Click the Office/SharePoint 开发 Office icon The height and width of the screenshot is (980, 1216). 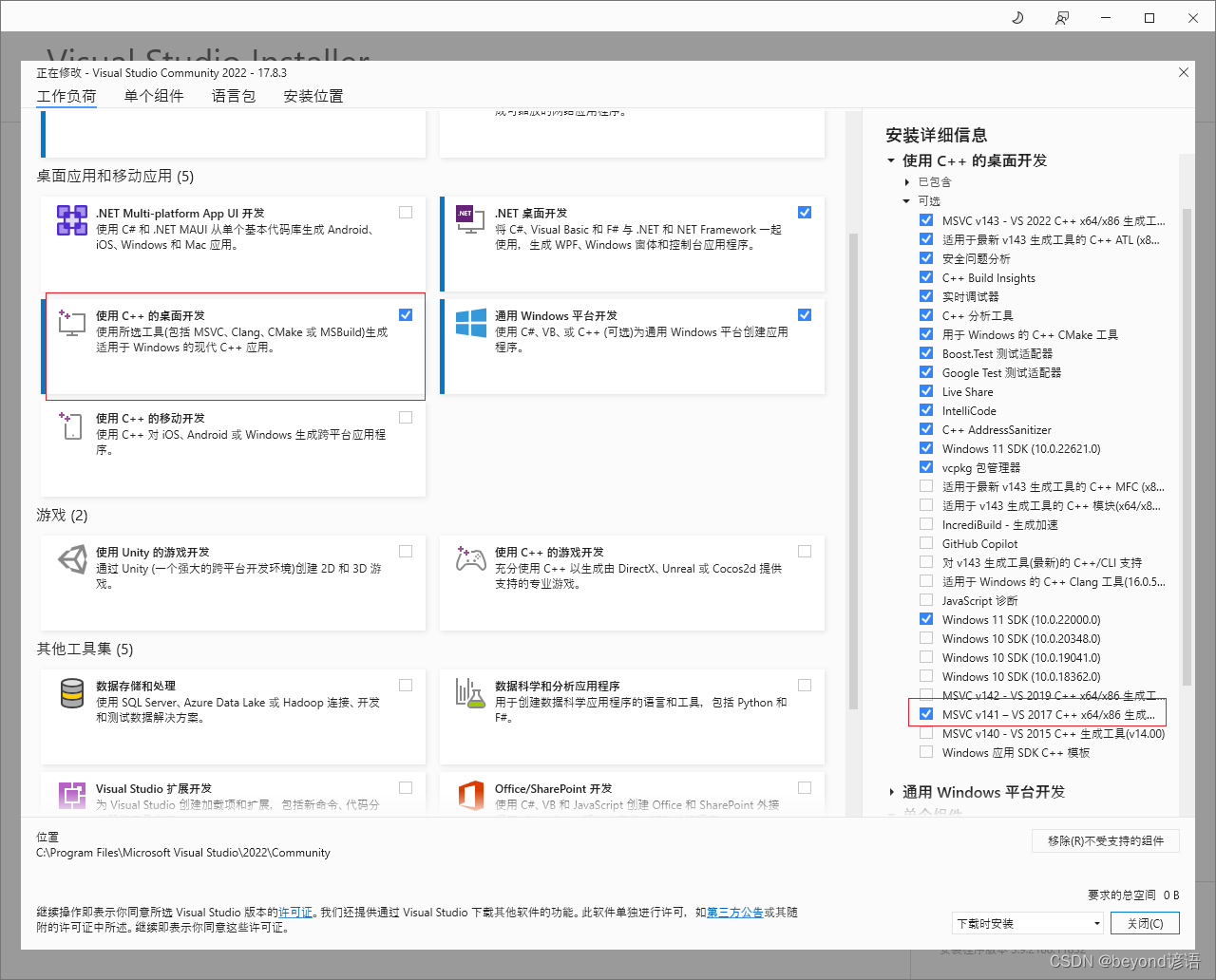(471, 796)
